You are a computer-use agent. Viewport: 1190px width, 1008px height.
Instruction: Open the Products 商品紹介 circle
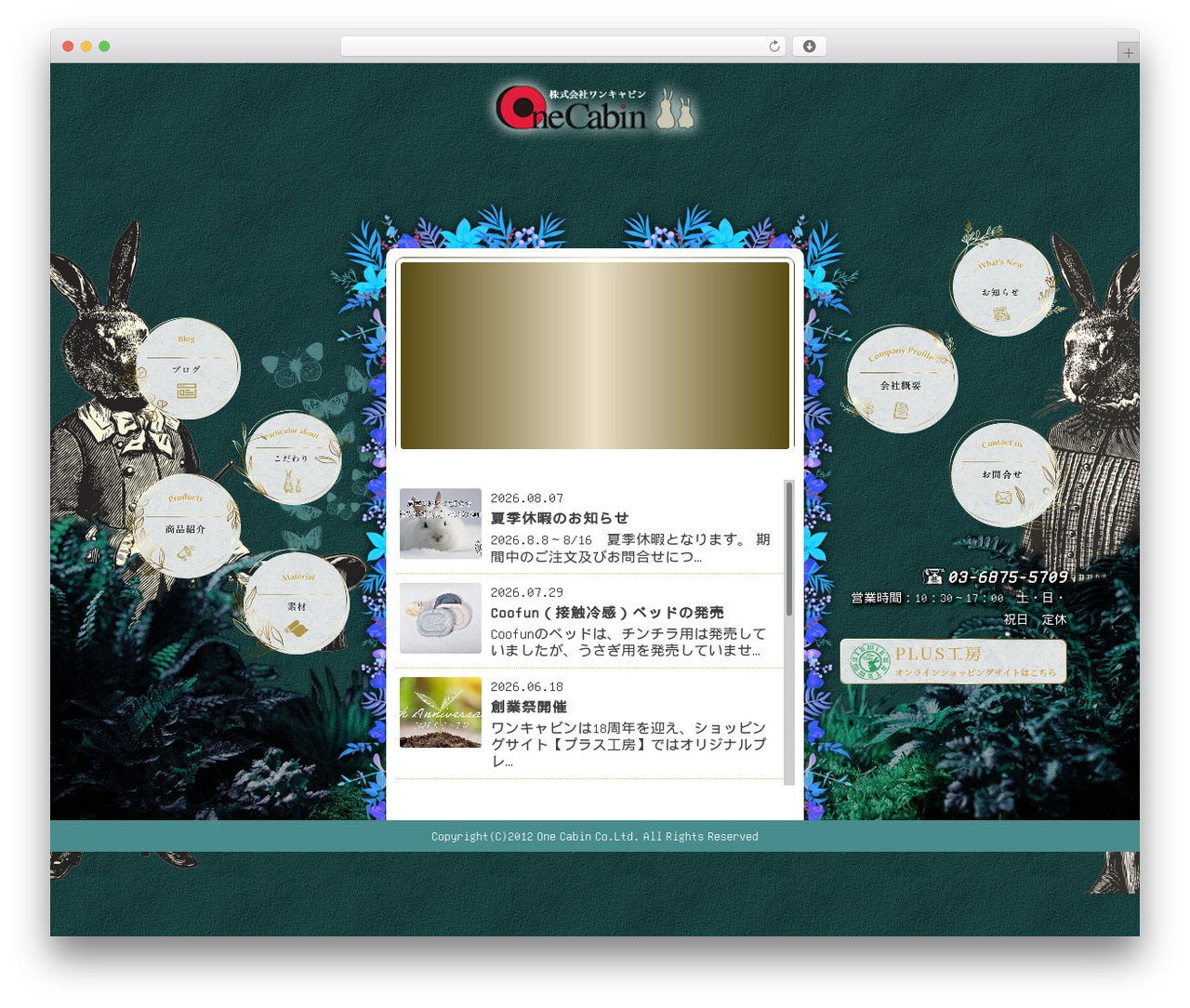pos(186,527)
